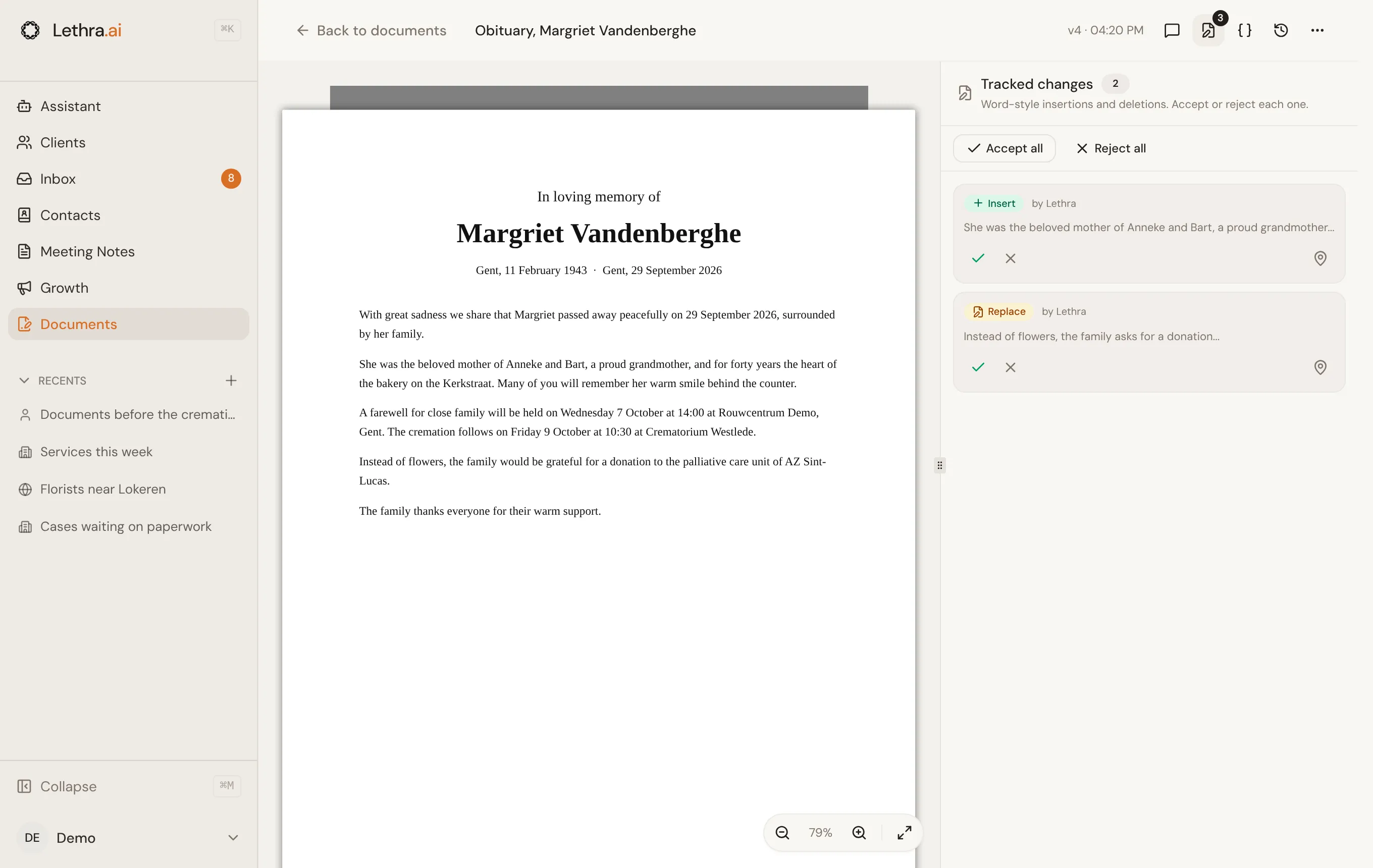Click the Inbox badge showing 8
The width and height of the screenshot is (1373, 868).
click(x=231, y=178)
